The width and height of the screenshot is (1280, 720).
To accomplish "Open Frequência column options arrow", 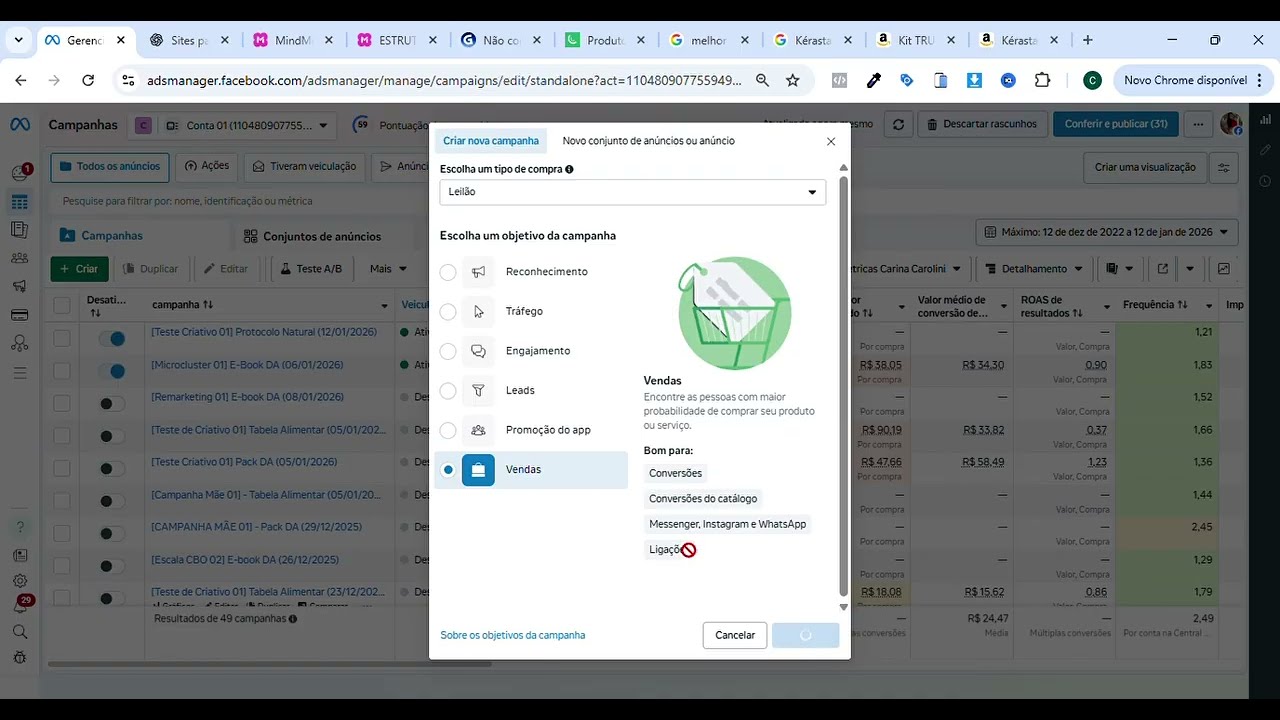I will 1209,306.
